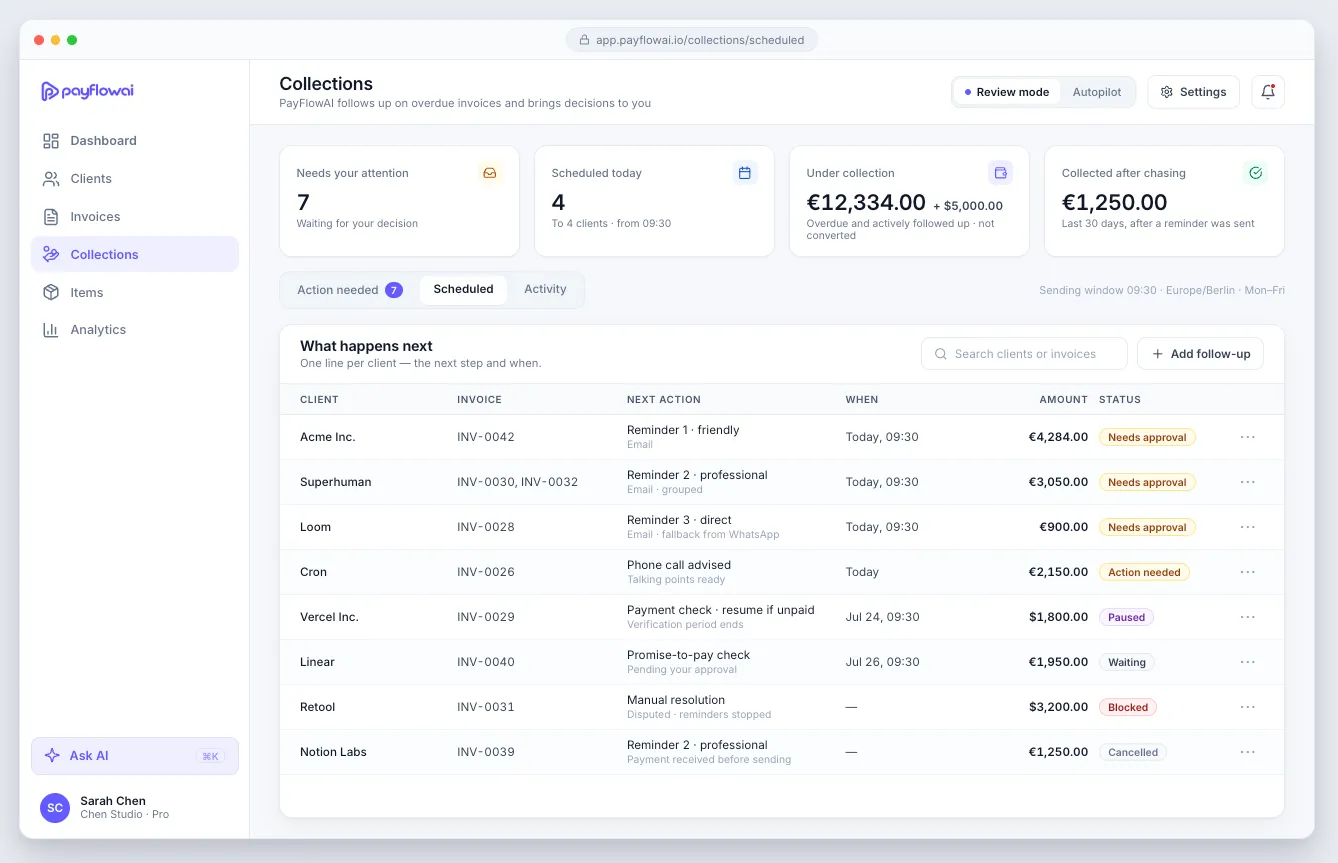The height and width of the screenshot is (863, 1338).
Task: Open the row menu for Superhuman
Action: (1247, 482)
